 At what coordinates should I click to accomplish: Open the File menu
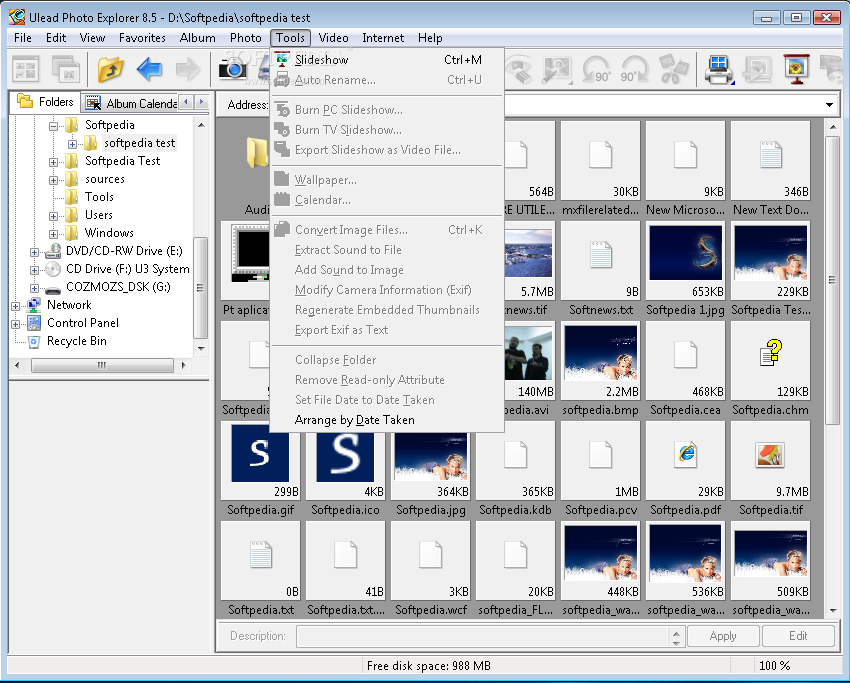tap(23, 38)
